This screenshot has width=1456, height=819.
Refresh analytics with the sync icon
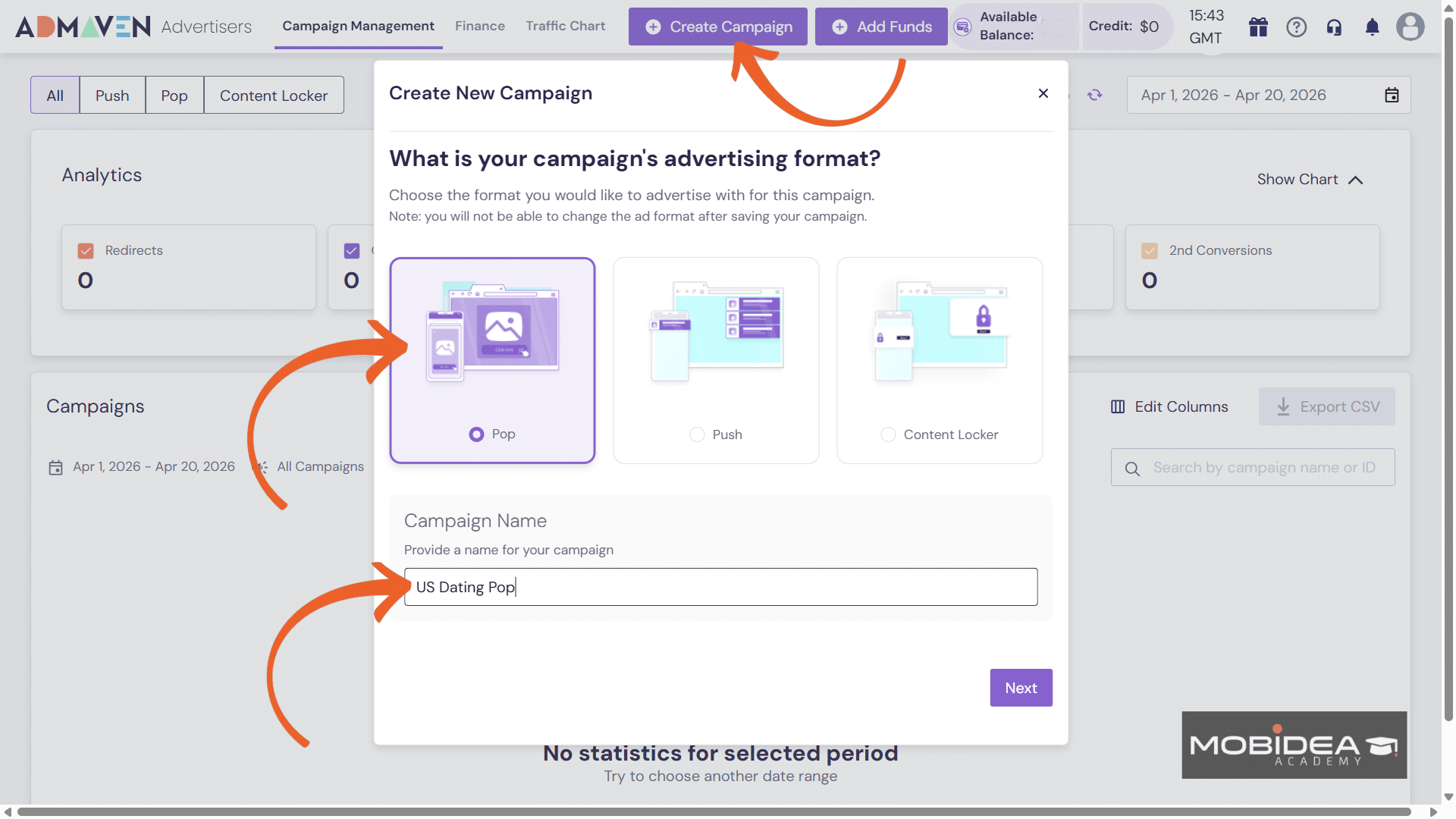[x=1094, y=95]
